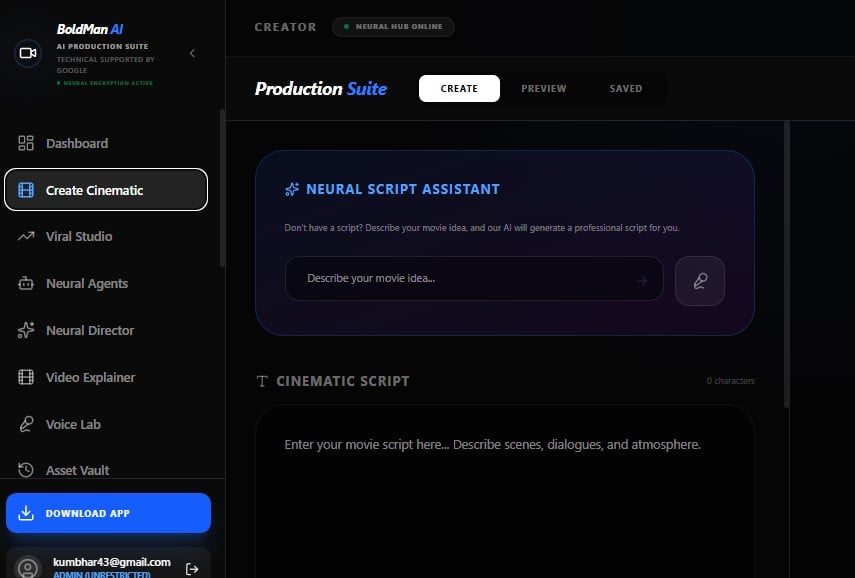This screenshot has height=578, width=855.
Task: Click the AI PRODUCTION SUITE subtitle
Action: coord(103,46)
